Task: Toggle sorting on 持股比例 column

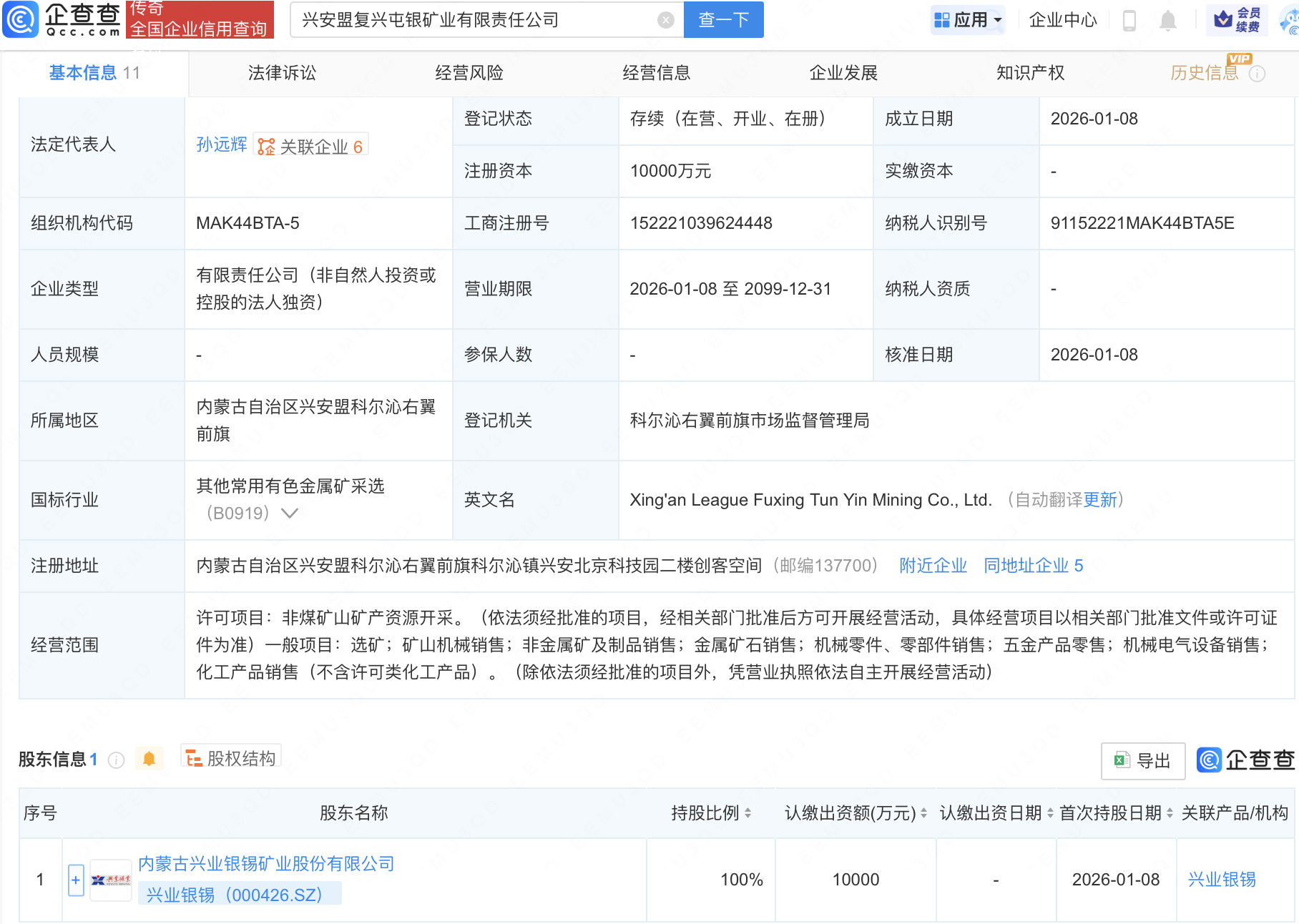Action: click(x=746, y=813)
